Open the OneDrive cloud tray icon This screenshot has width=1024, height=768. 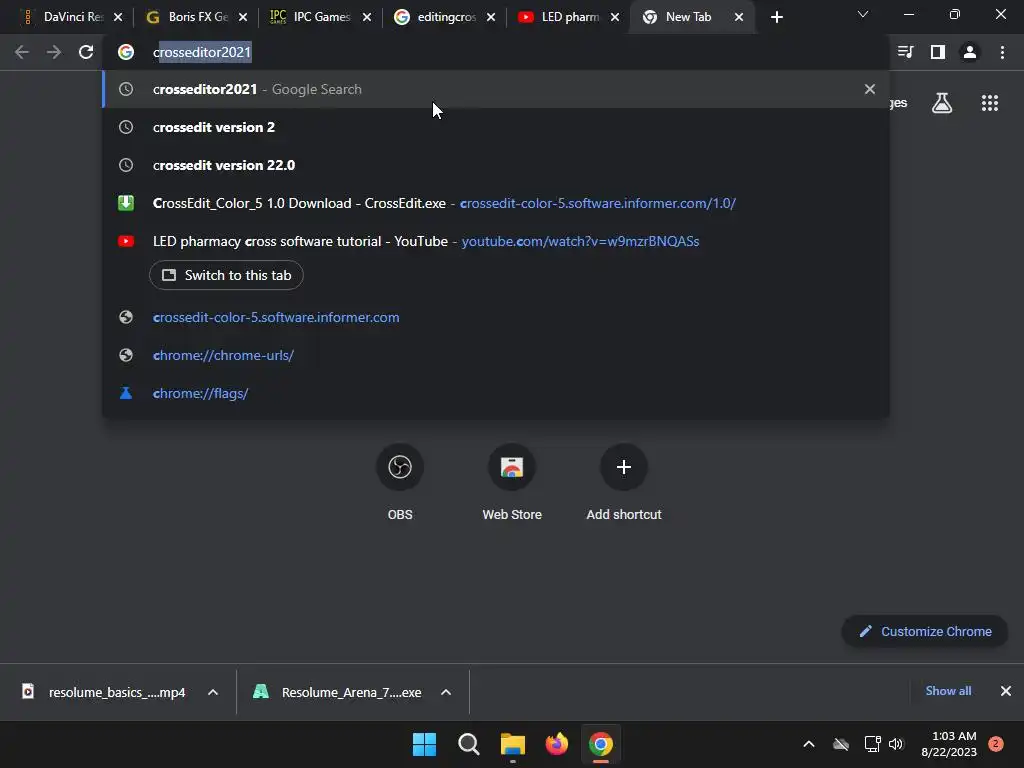tap(841, 744)
